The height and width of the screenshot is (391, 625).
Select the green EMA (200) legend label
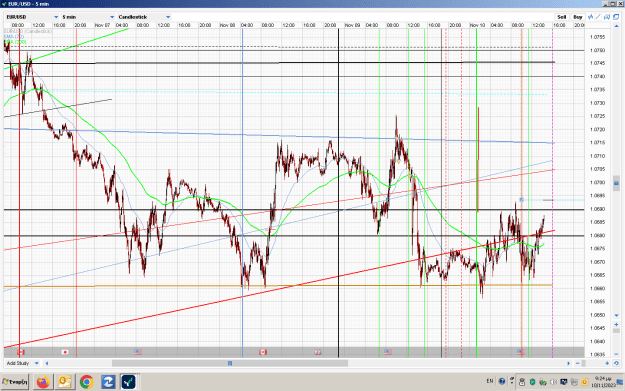(15, 41)
